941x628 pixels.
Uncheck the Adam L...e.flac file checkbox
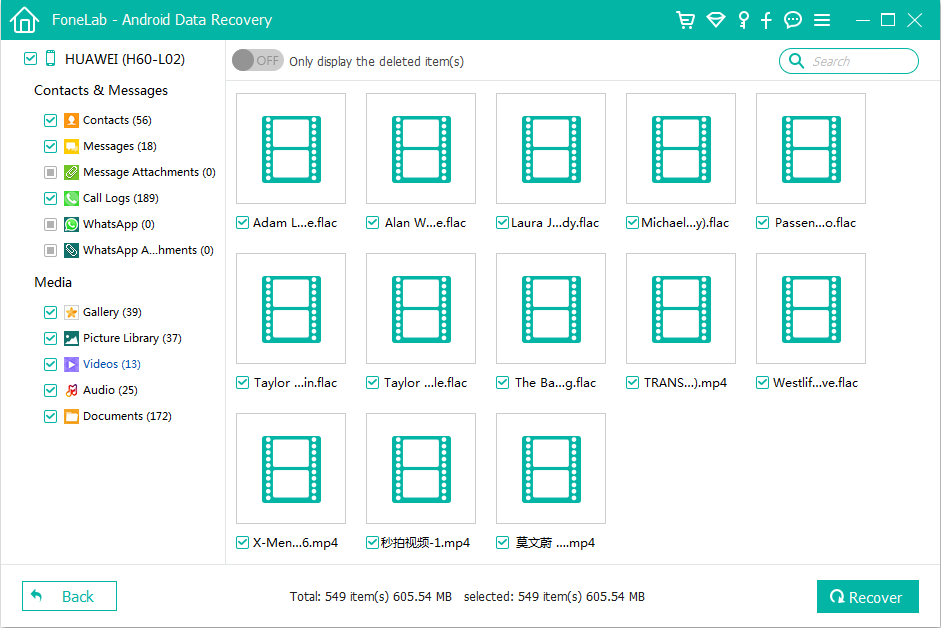click(x=242, y=223)
